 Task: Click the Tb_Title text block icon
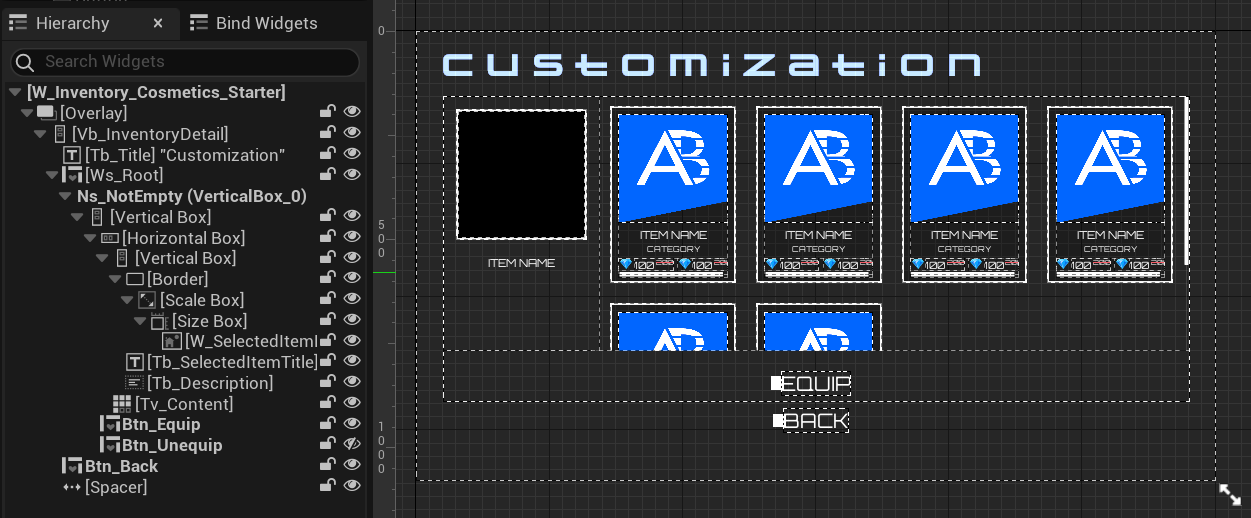tap(72, 155)
